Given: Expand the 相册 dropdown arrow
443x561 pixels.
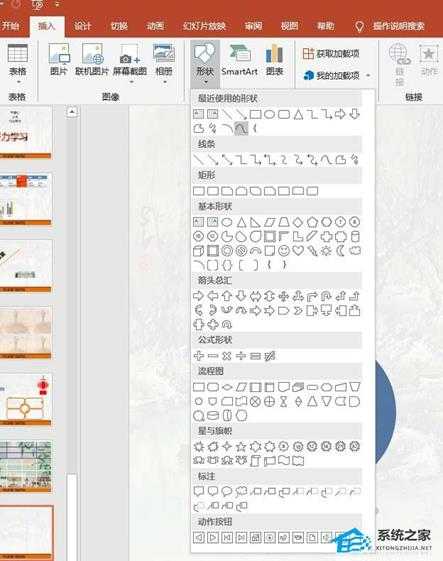Looking at the screenshot, I should point(164,83).
